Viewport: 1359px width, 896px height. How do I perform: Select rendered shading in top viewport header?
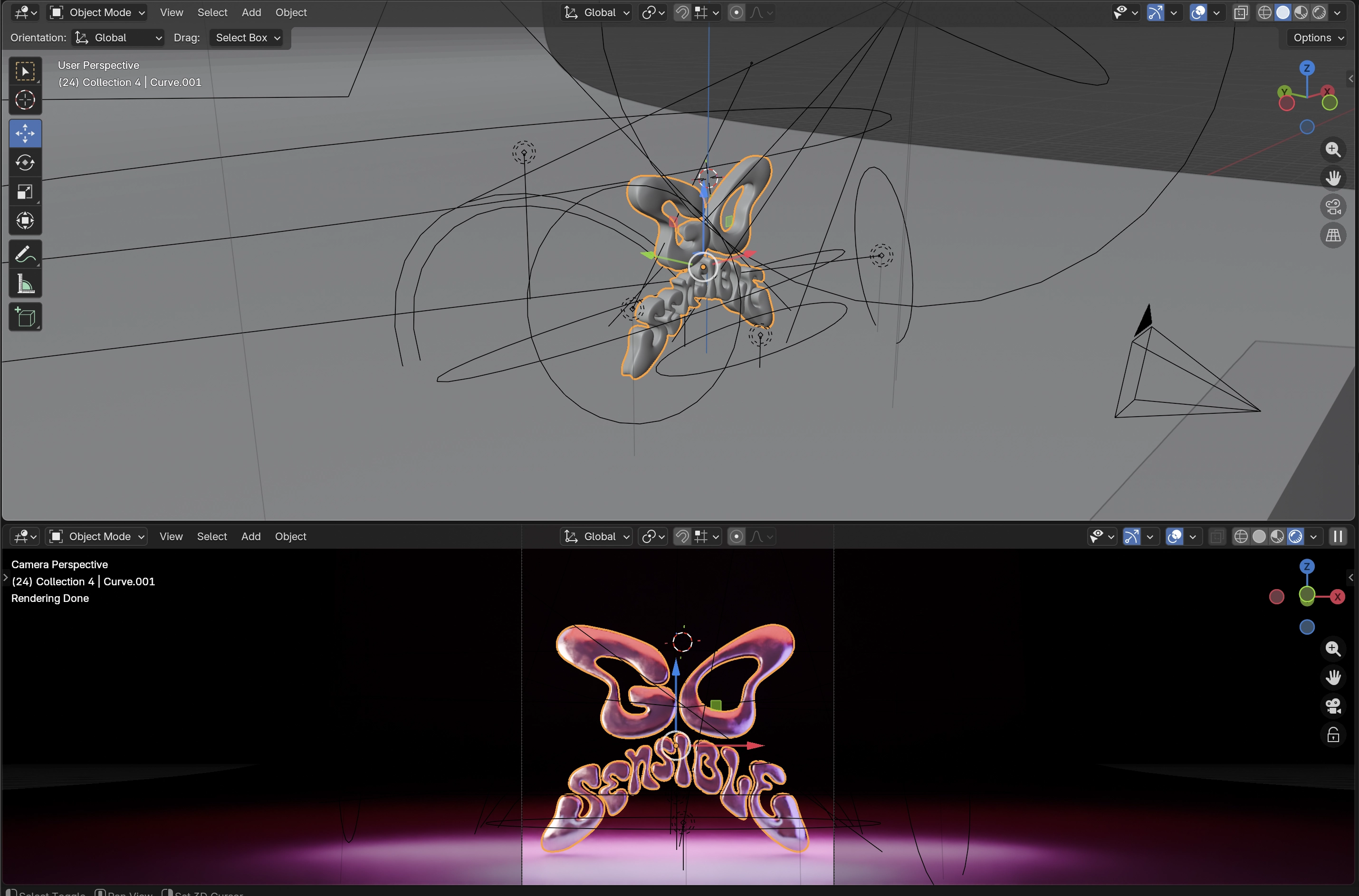tap(1320, 12)
